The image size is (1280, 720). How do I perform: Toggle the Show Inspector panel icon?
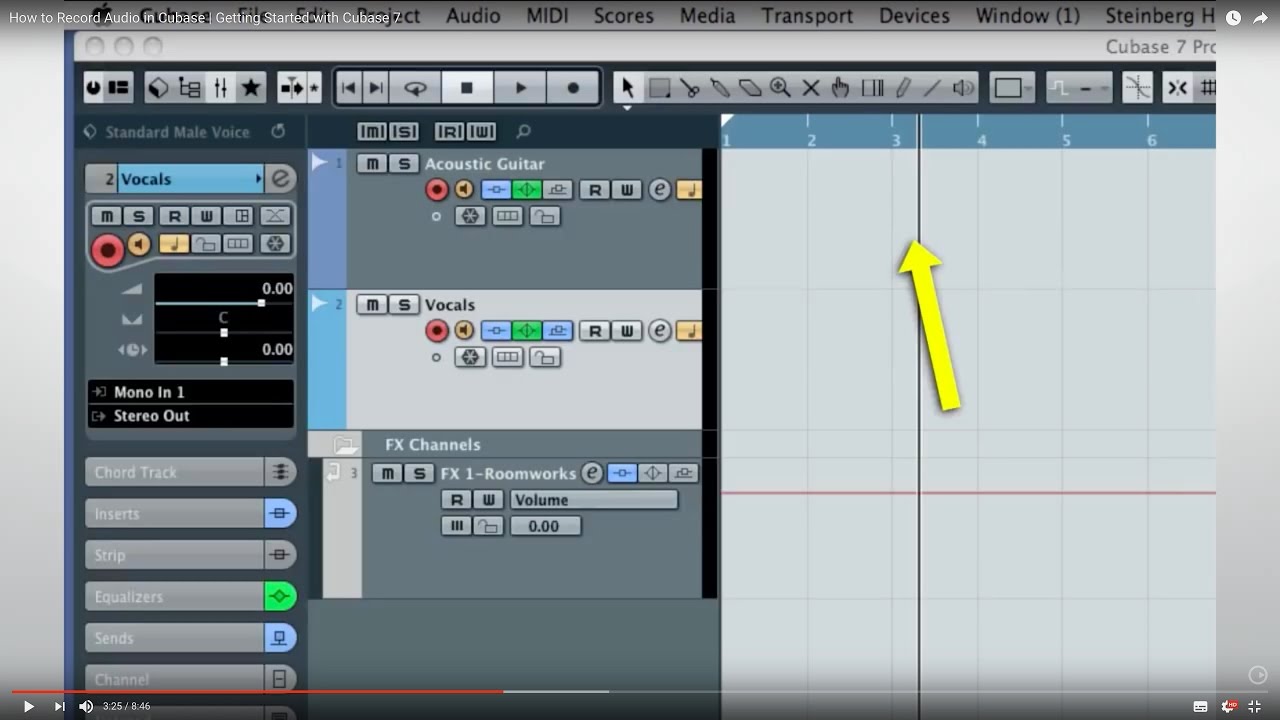[x=119, y=88]
